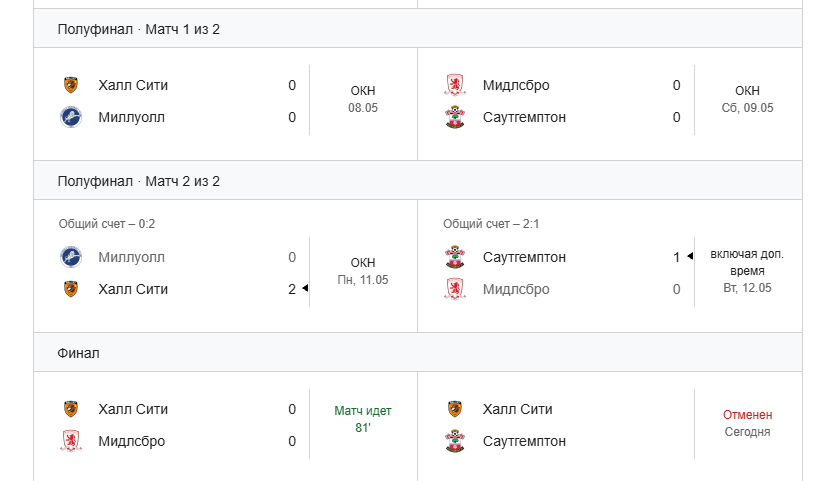Click Southampton crest in the cancelled final
837x481 pixels.
pyautogui.click(x=455, y=441)
